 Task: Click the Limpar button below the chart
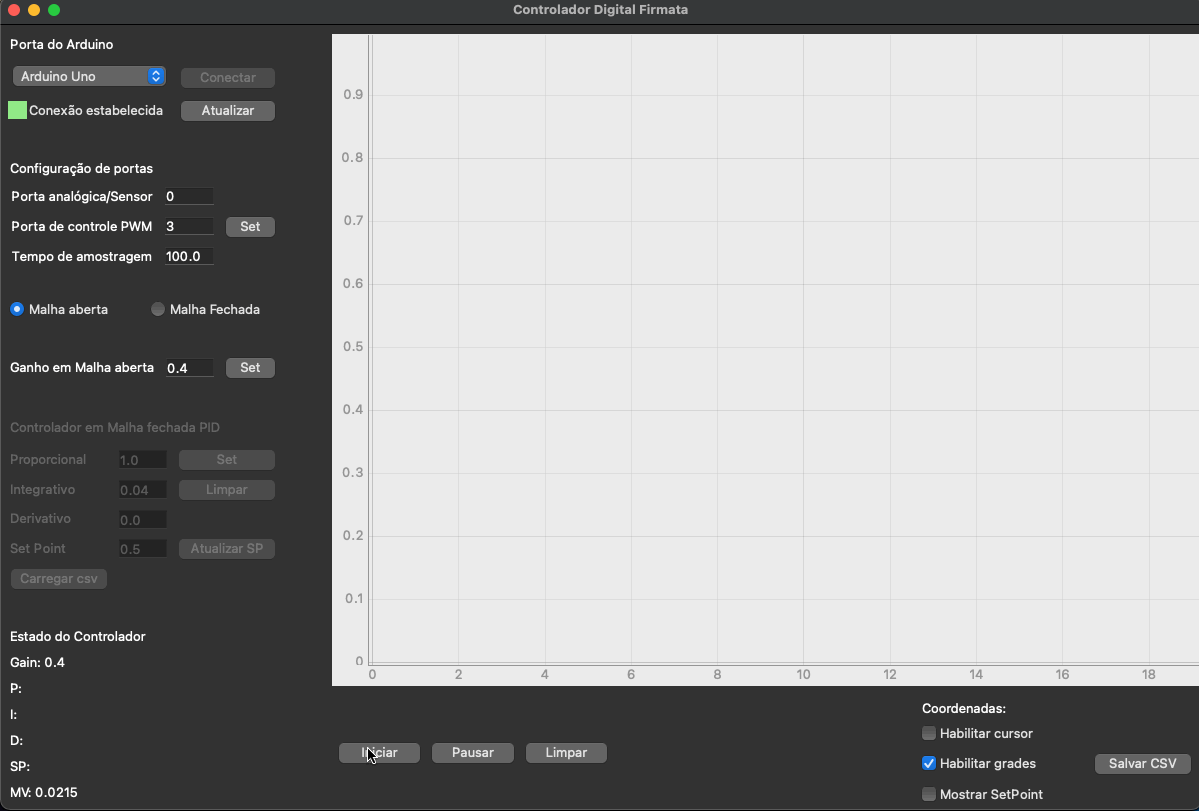tap(566, 753)
